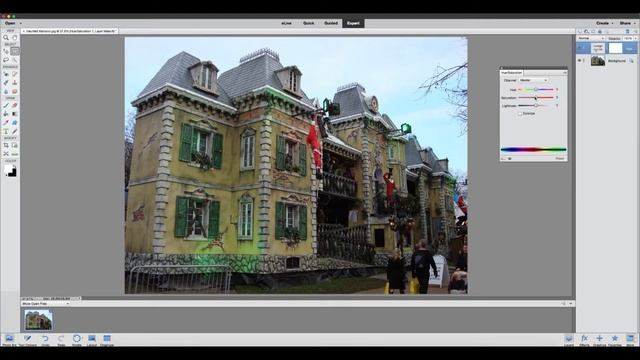Click the Lightness slider handle
Viewport: 640px width, 360px height.
click(536, 106)
